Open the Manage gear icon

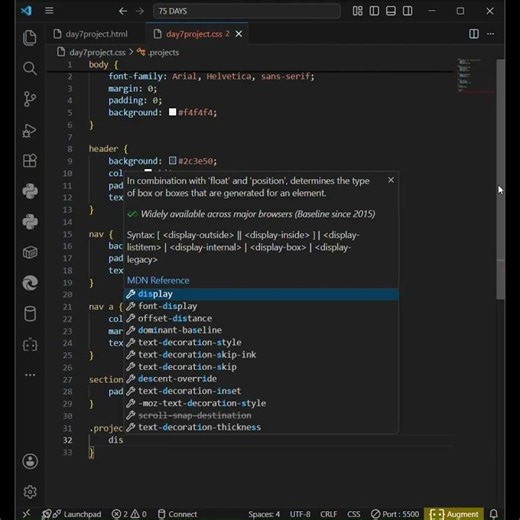click(30, 492)
